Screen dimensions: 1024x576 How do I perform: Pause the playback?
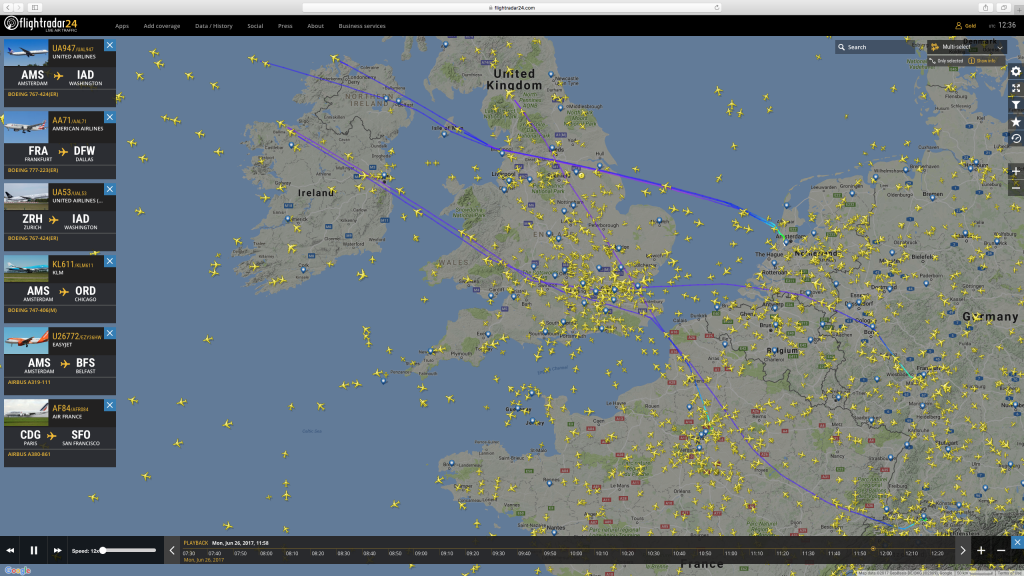(x=34, y=551)
